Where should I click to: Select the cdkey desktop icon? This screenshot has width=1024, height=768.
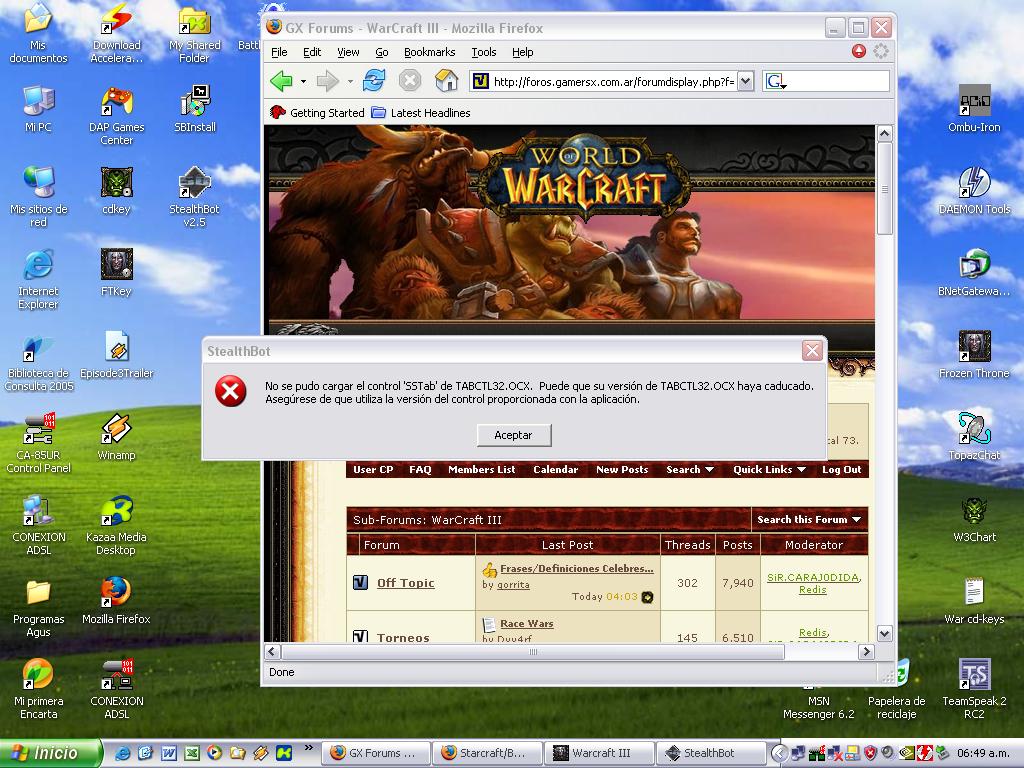coord(116,191)
